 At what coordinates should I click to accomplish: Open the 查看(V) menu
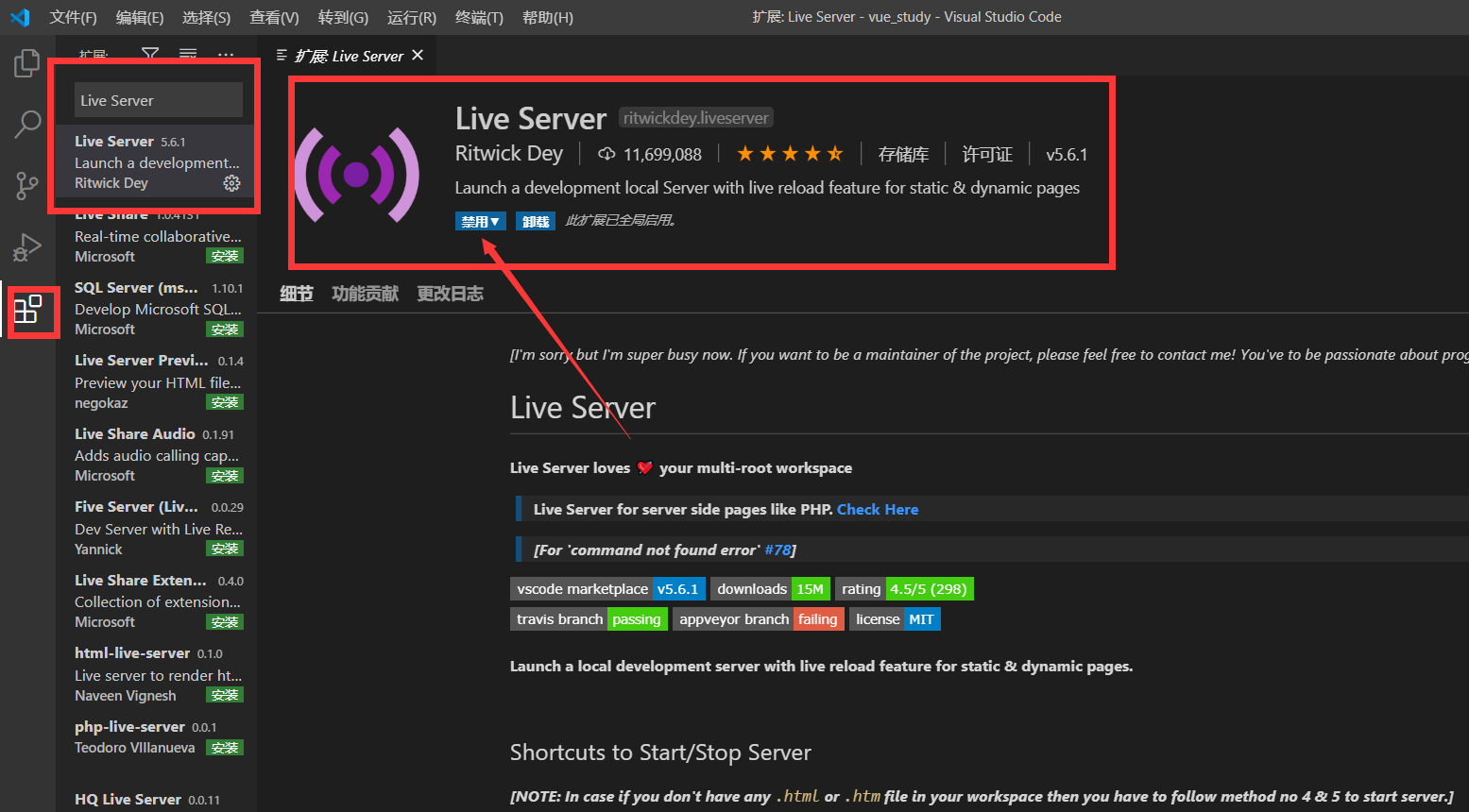click(x=274, y=17)
